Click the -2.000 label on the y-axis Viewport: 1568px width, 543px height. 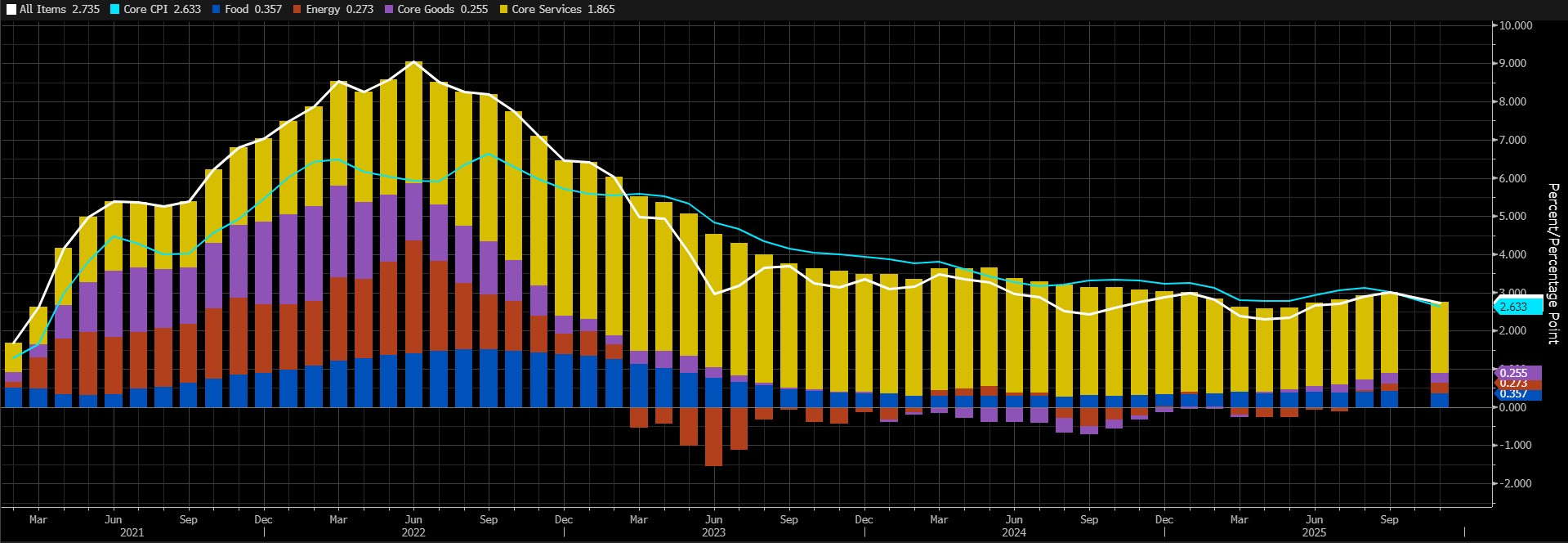[x=1516, y=483]
